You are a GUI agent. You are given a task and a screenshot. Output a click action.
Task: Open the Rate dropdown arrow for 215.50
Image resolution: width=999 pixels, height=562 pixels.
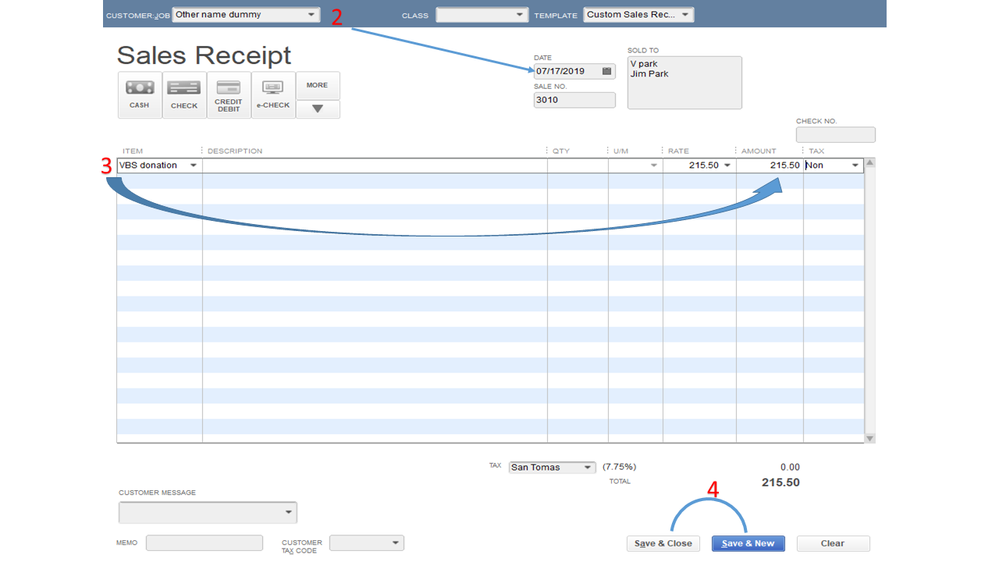click(727, 166)
